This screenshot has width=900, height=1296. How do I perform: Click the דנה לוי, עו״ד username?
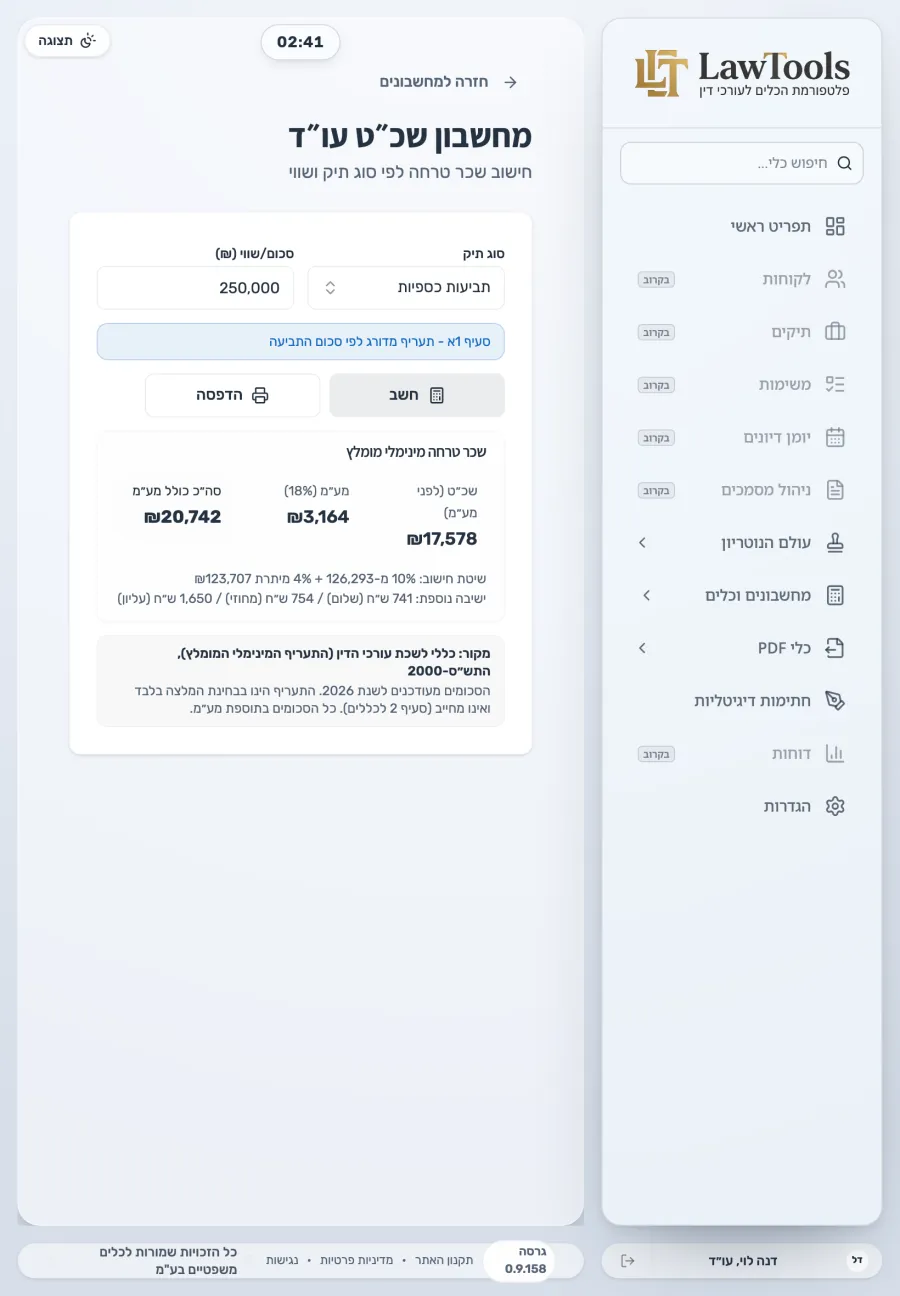point(743,1260)
